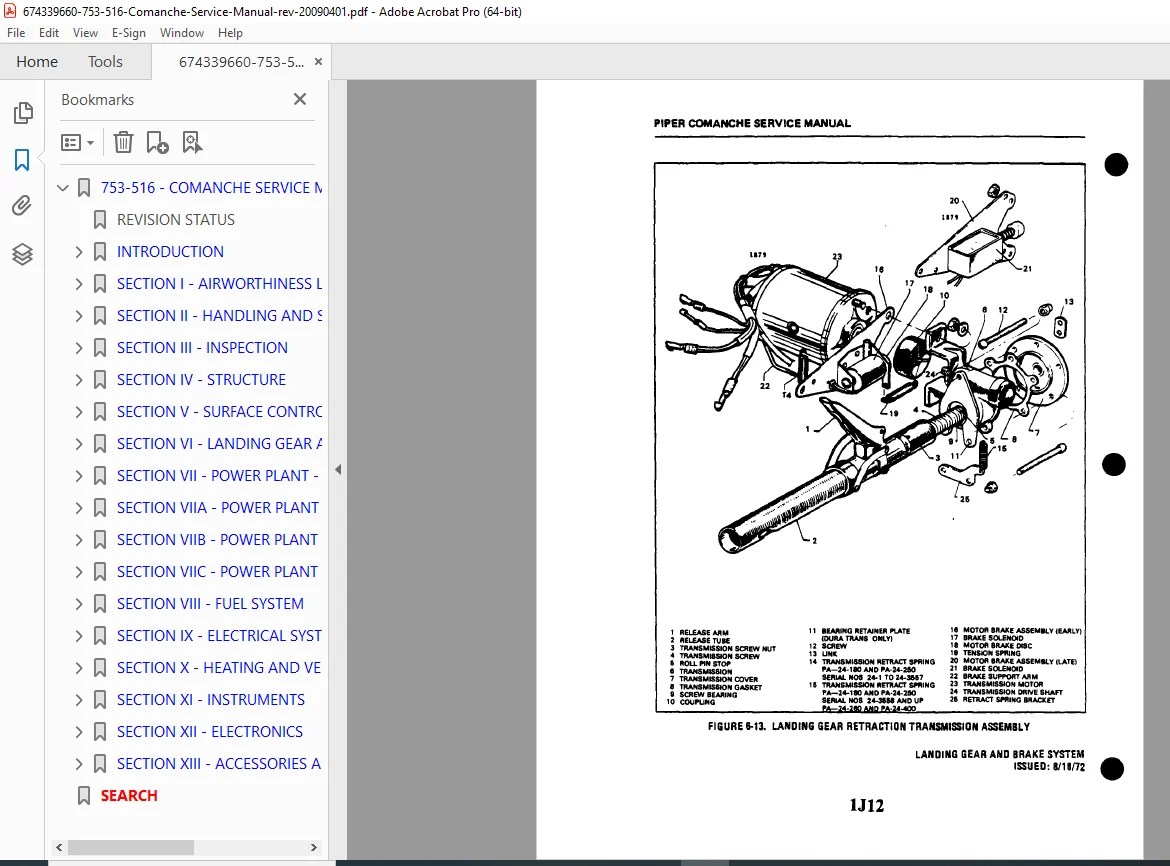
Task: Click bookmark icon beside the INTRODUCTION entry
Action: pos(100,252)
